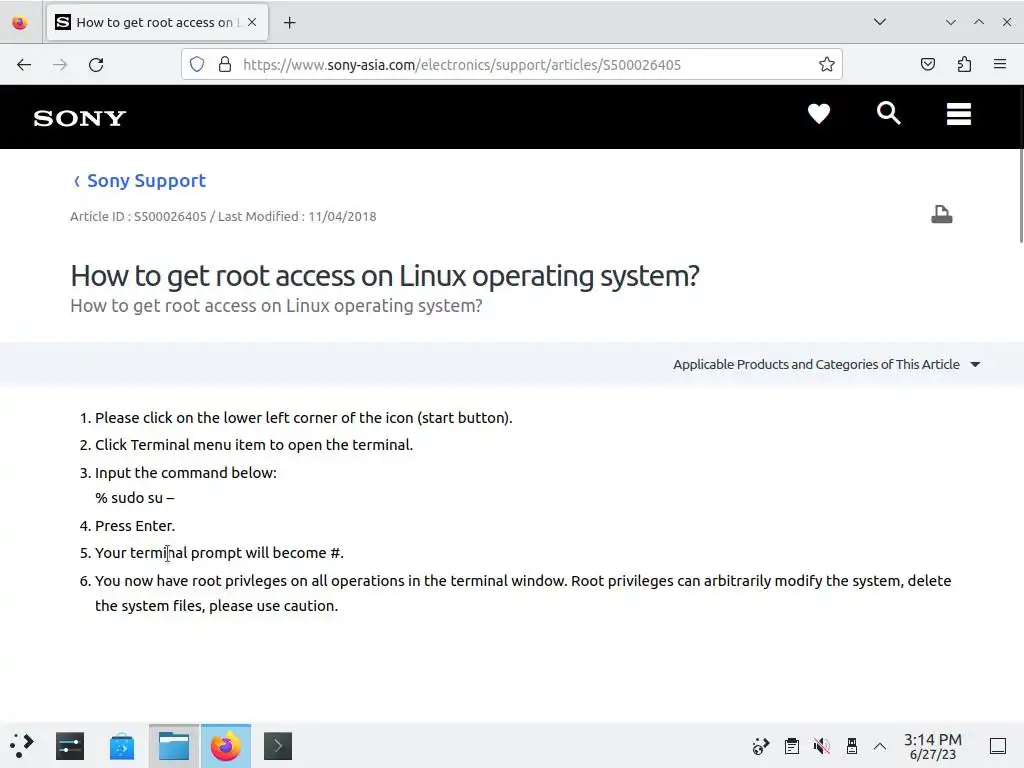Image resolution: width=1024 pixels, height=768 pixels.
Task: Switch to Firefox in the taskbar
Action: pos(226,746)
